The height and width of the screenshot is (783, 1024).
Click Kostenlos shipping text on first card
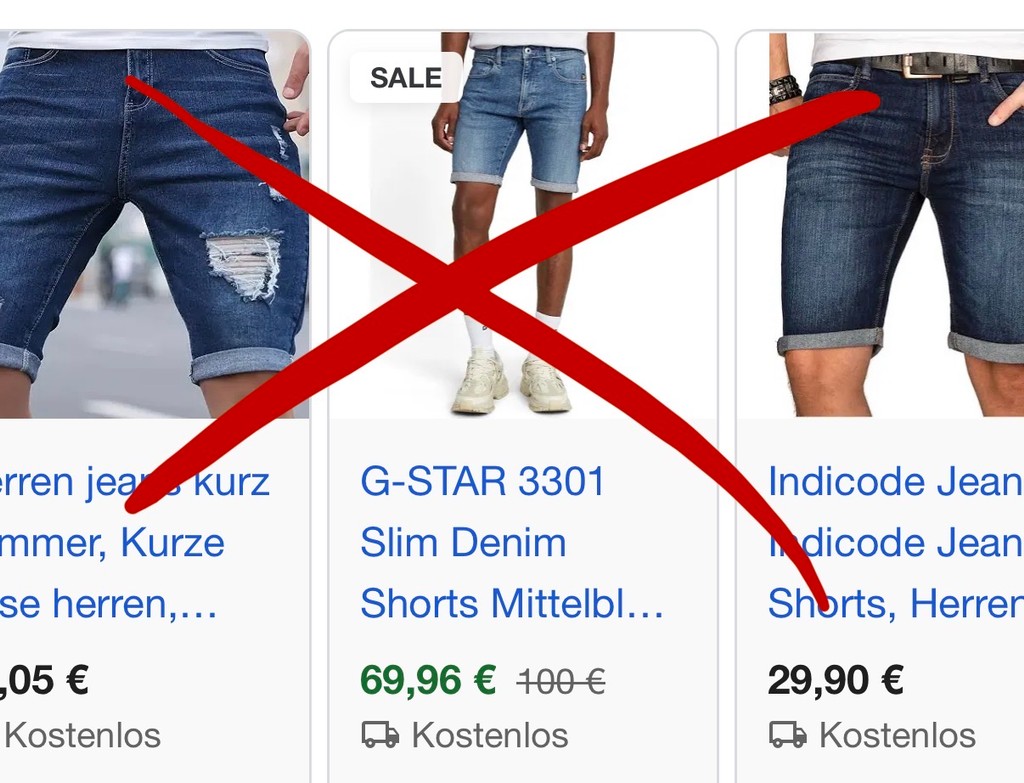[x=82, y=735]
